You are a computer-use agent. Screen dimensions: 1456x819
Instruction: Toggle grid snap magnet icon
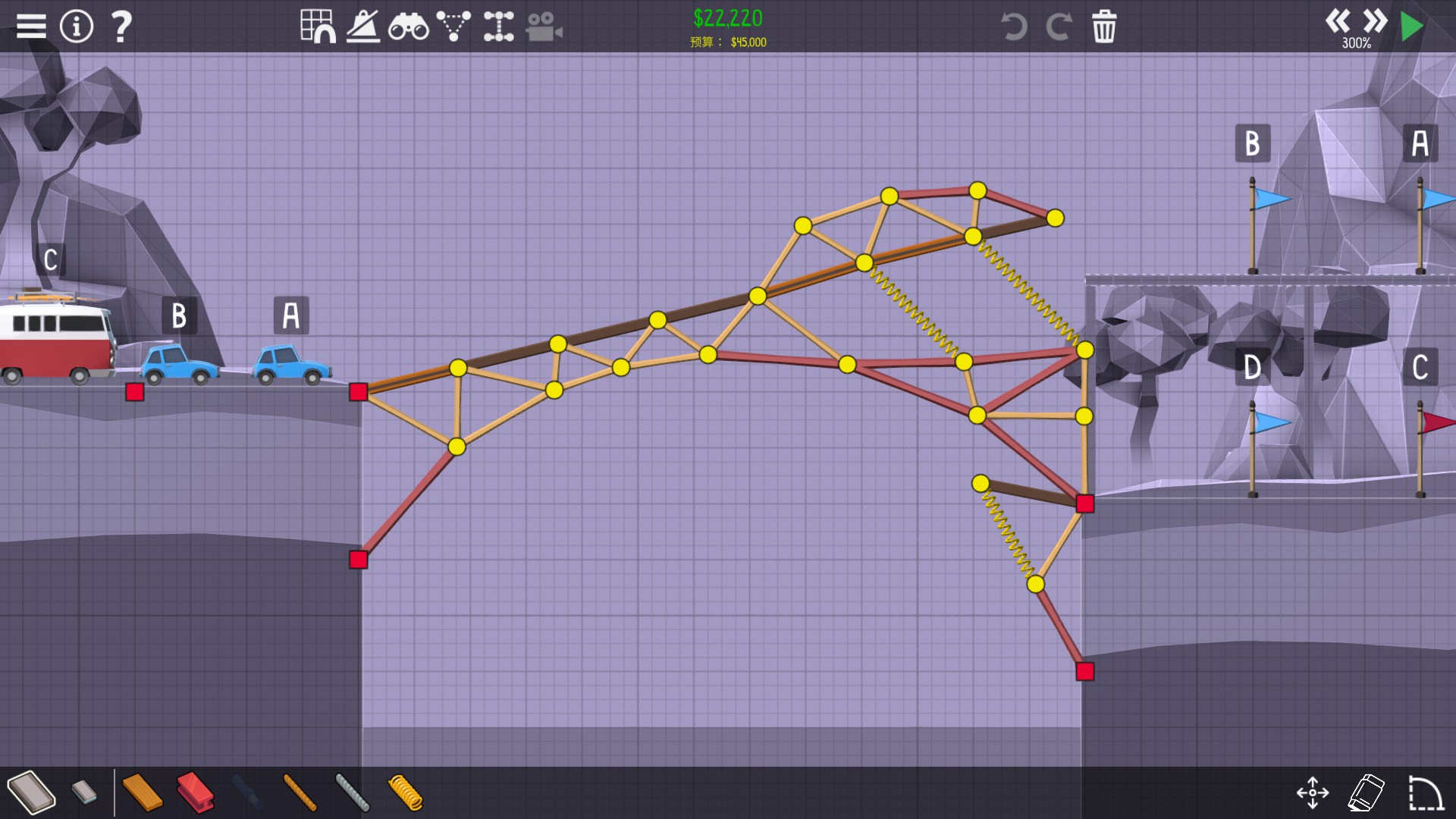[x=318, y=27]
